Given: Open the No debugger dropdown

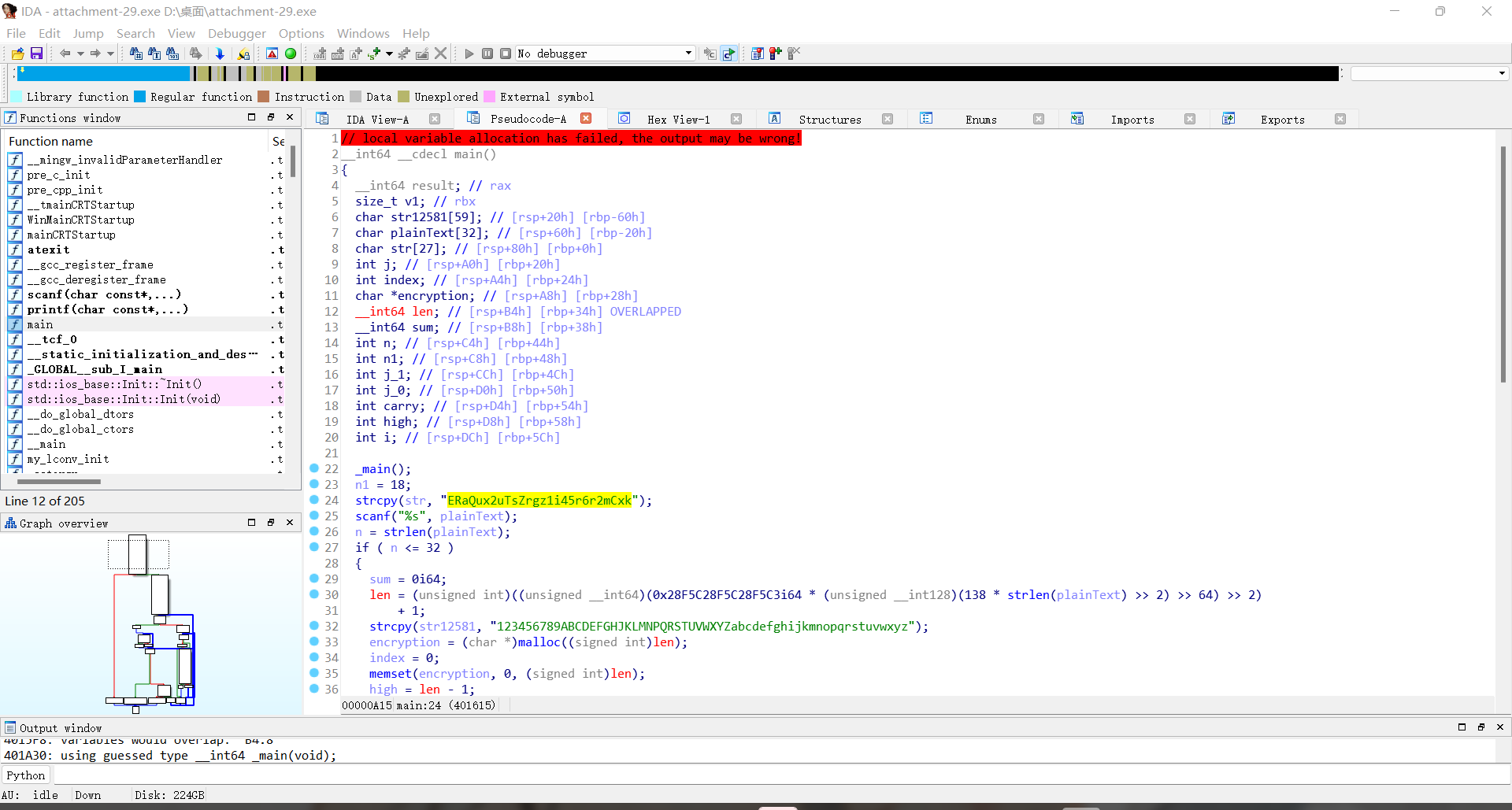Looking at the screenshot, I should point(605,54).
